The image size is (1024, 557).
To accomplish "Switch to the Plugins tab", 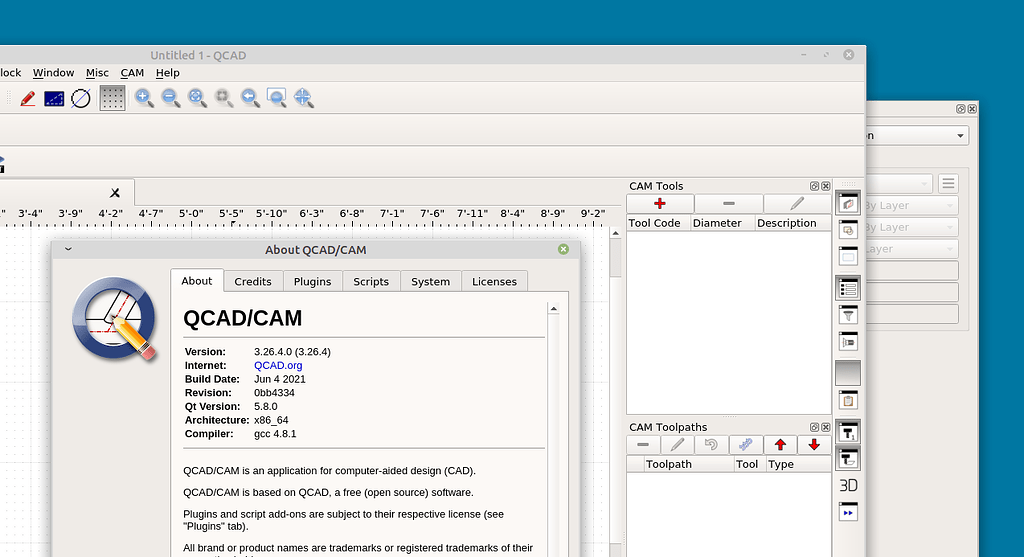I will [312, 281].
